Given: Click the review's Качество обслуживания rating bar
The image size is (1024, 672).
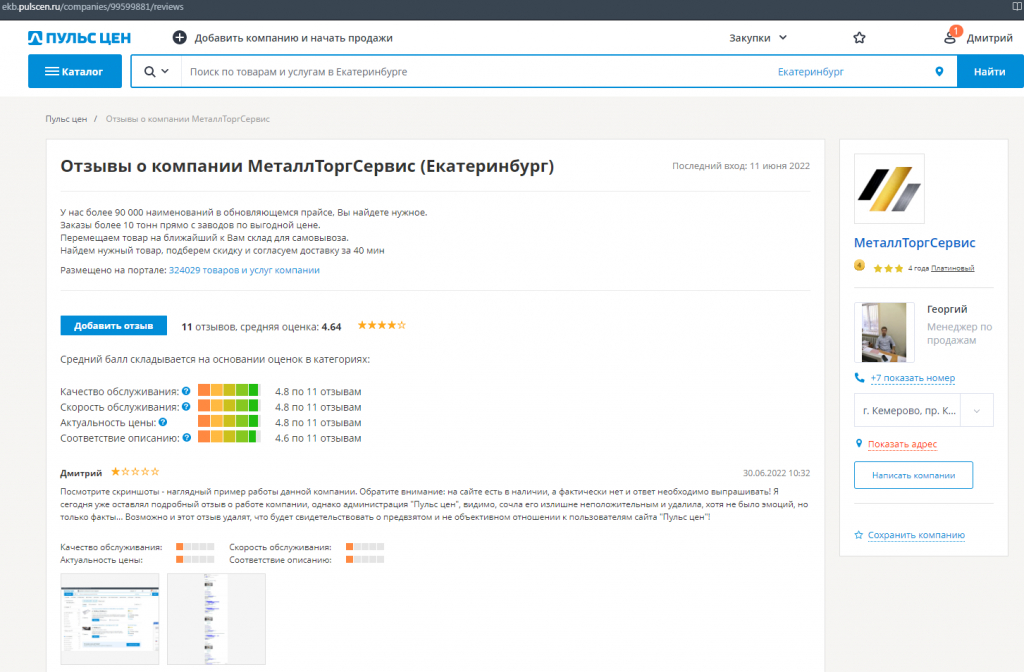Looking at the screenshot, I should [195, 547].
